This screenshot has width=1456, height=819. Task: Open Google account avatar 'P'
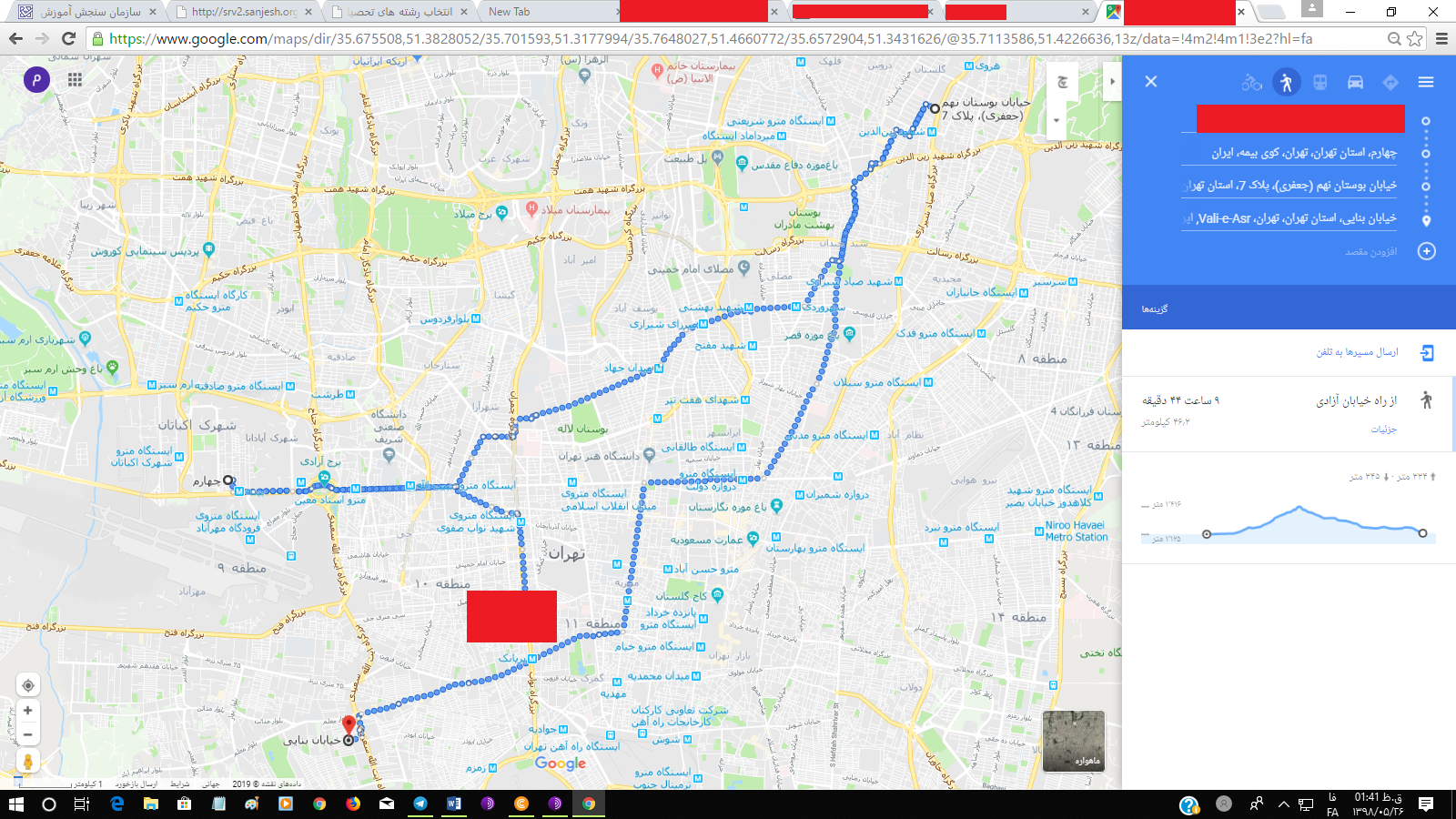[36, 80]
